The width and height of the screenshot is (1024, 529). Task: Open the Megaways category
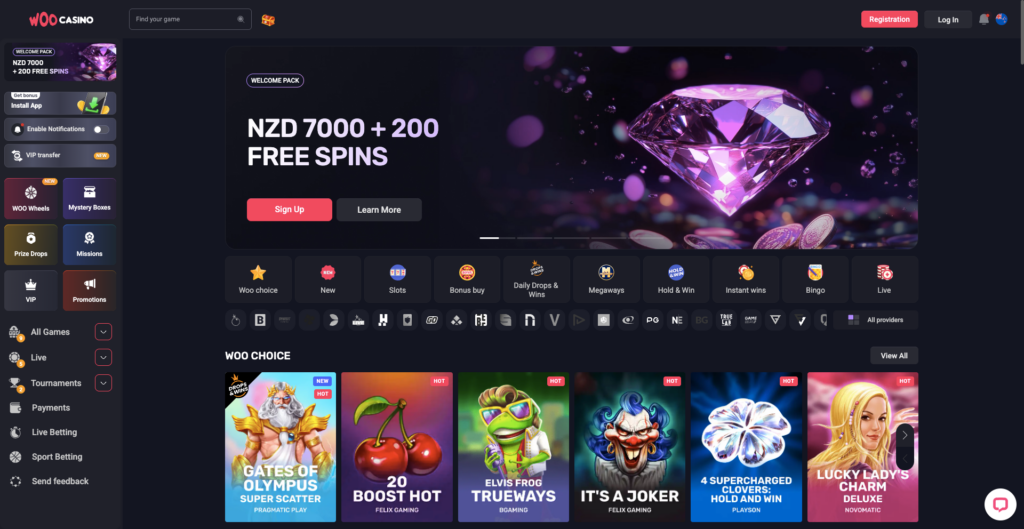(606, 279)
